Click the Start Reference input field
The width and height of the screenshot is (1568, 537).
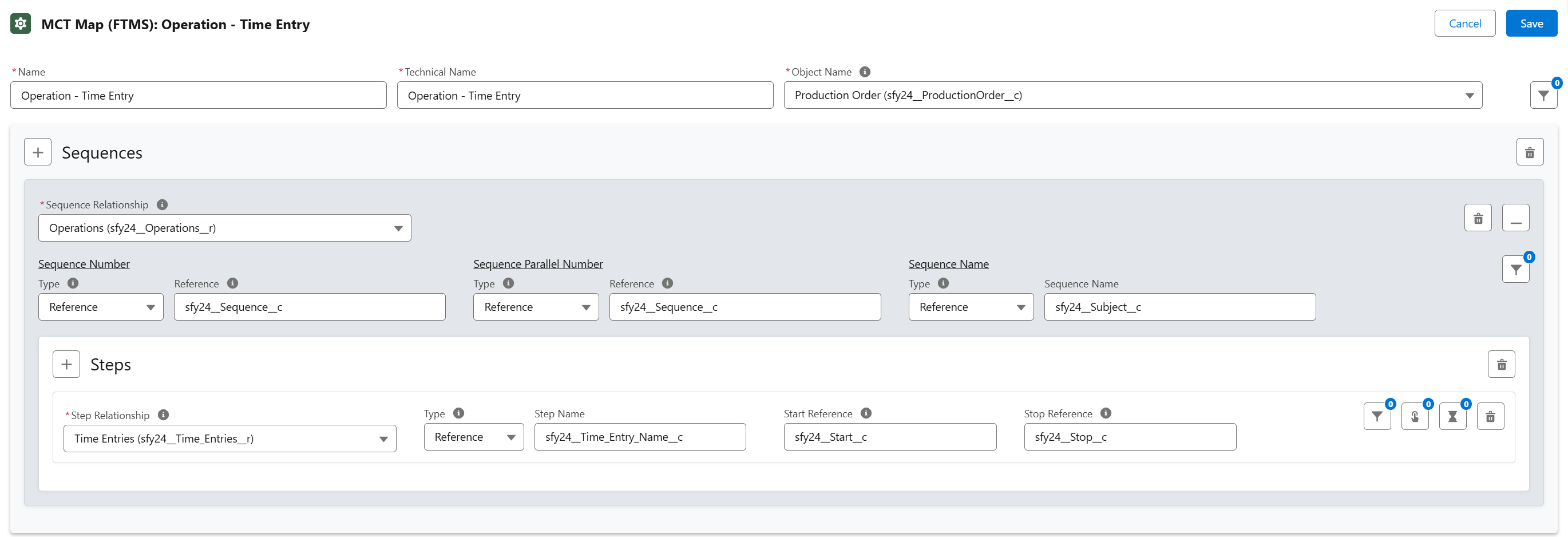tap(889, 437)
